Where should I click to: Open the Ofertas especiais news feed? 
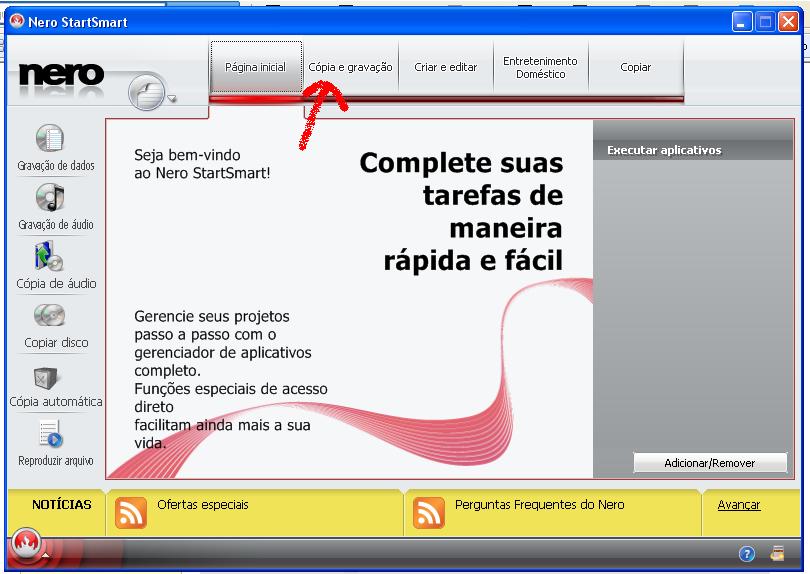click(x=202, y=504)
